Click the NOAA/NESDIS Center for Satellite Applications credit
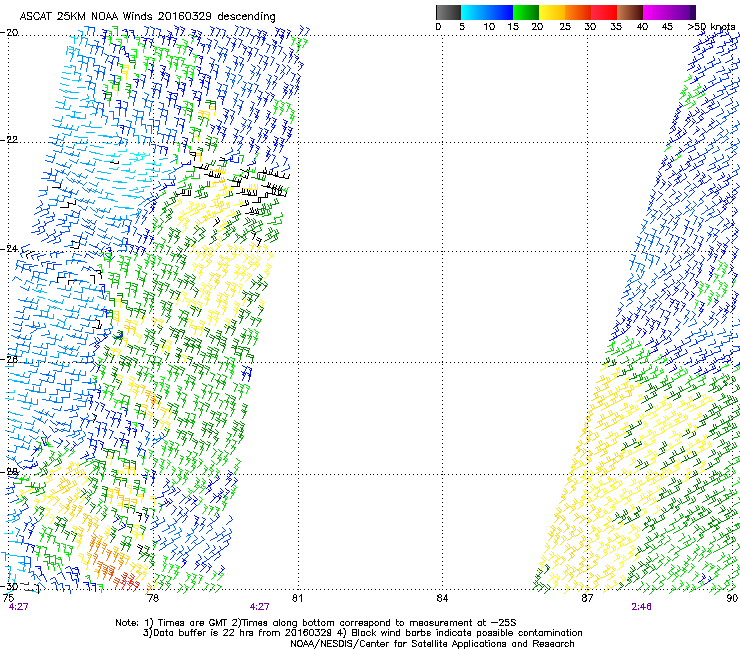 432,644
